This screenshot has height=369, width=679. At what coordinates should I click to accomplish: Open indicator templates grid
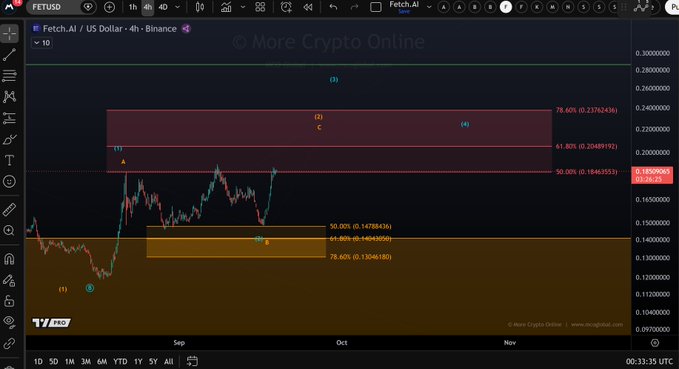pos(260,7)
